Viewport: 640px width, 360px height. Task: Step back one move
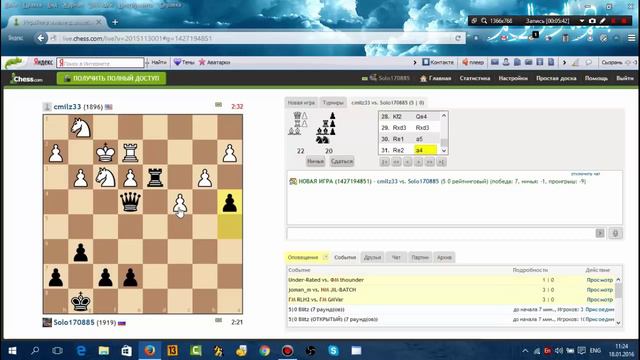(407, 162)
